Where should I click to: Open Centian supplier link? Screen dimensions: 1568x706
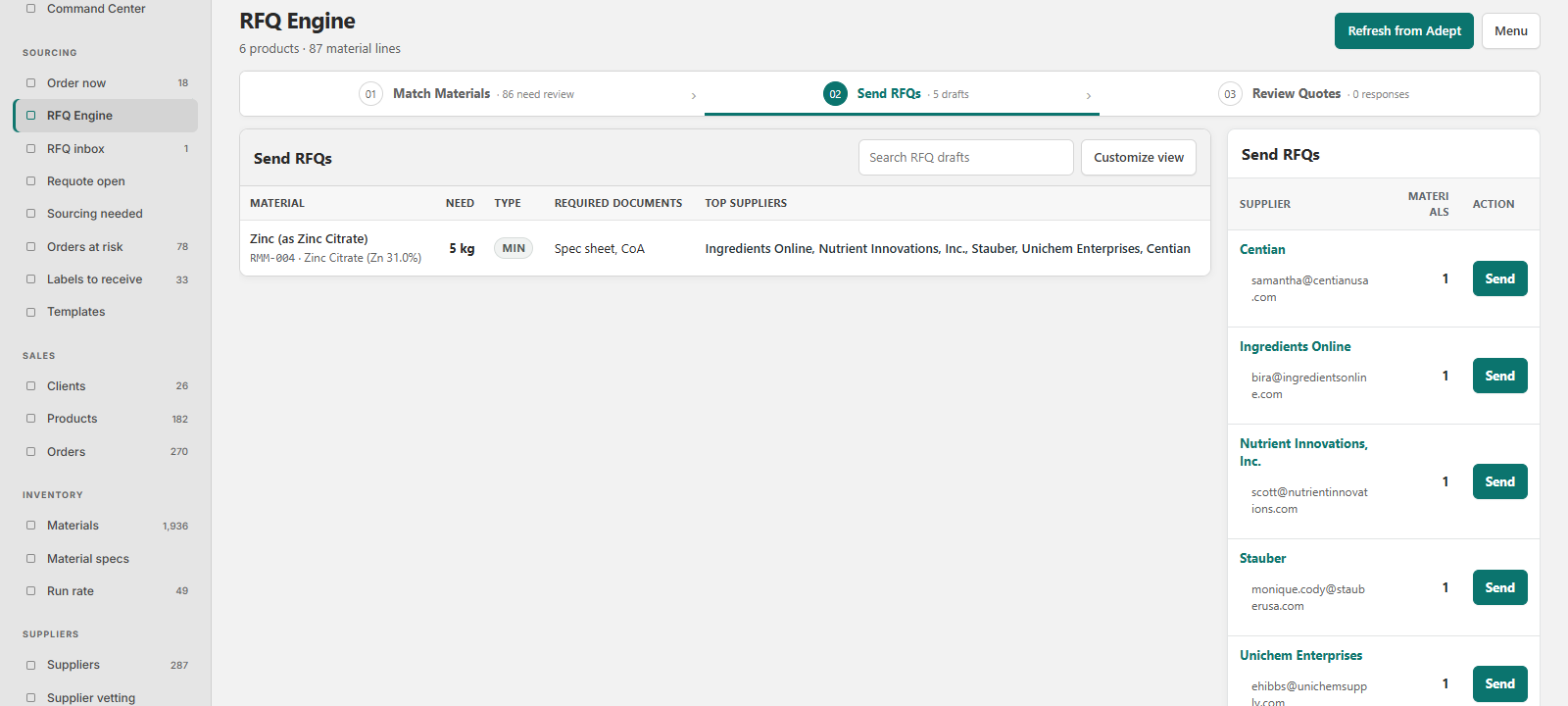pyautogui.click(x=1262, y=250)
